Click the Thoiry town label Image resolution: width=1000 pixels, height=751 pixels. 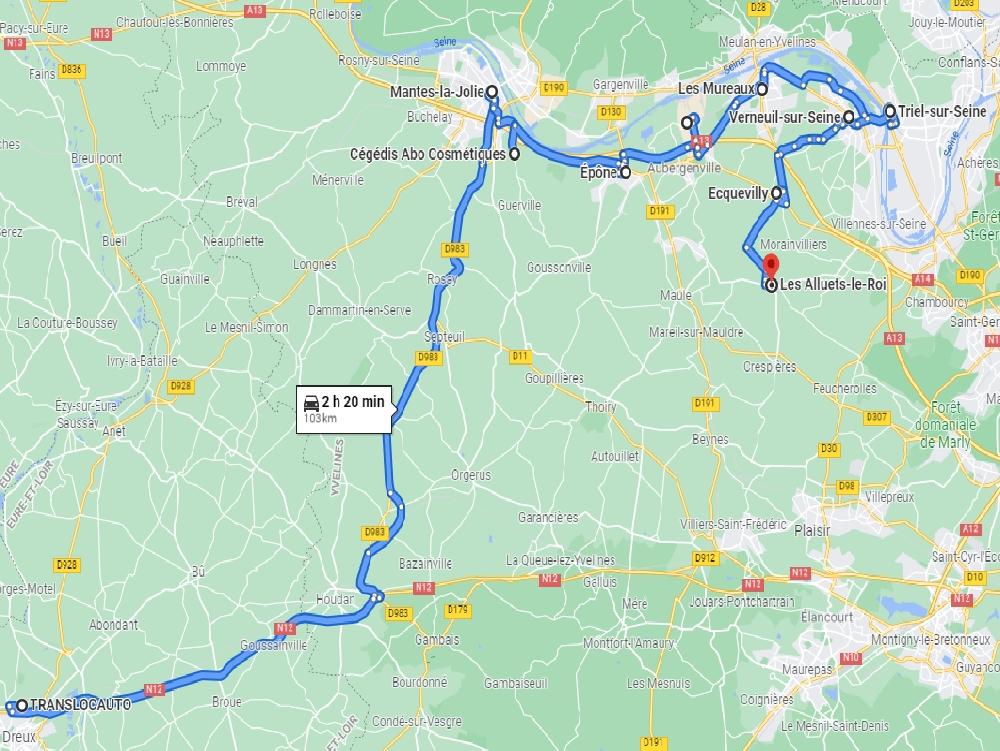(x=601, y=407)
